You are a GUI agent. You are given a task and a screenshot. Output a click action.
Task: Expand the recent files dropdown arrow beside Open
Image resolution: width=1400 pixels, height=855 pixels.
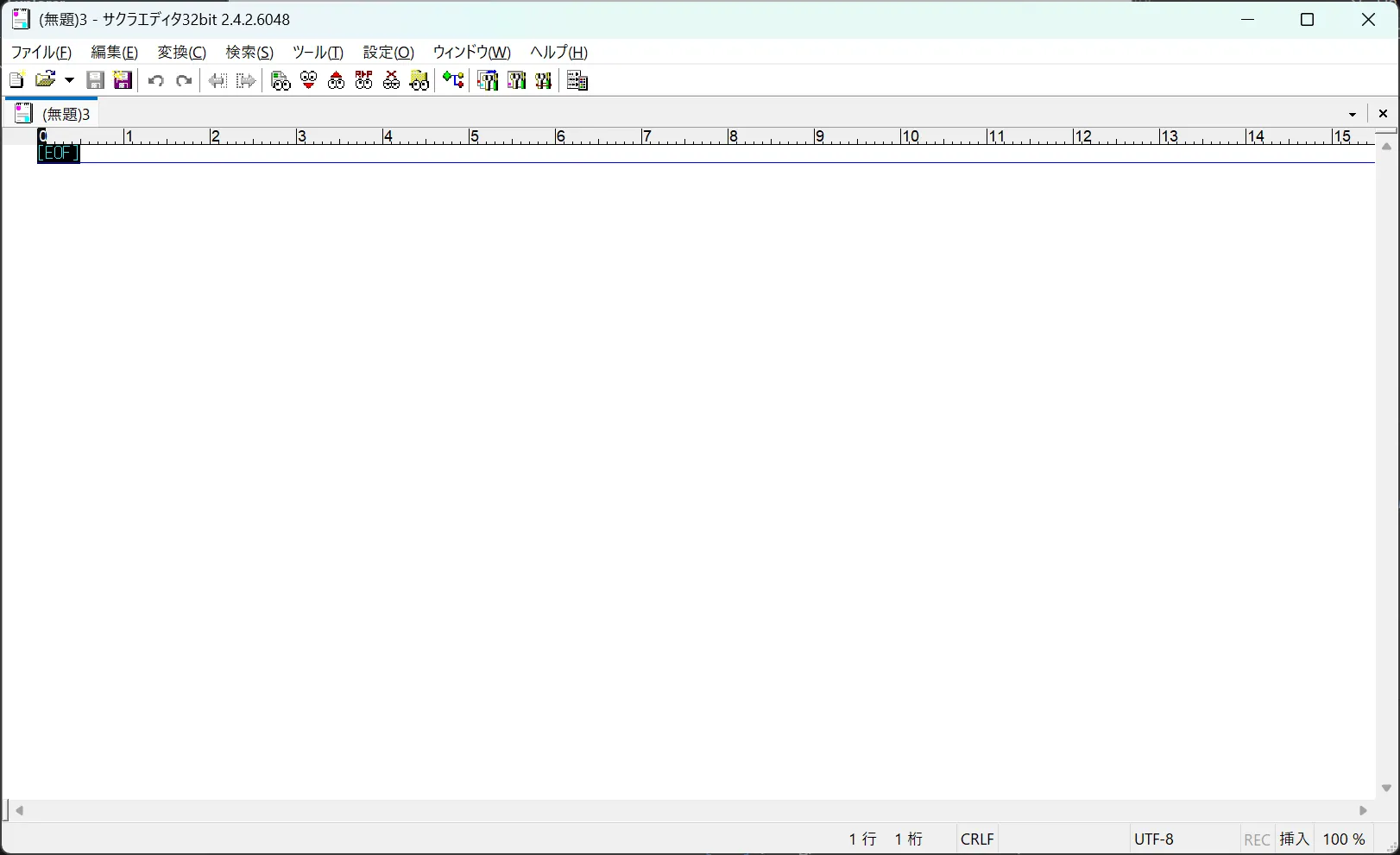tap(70, 80)
